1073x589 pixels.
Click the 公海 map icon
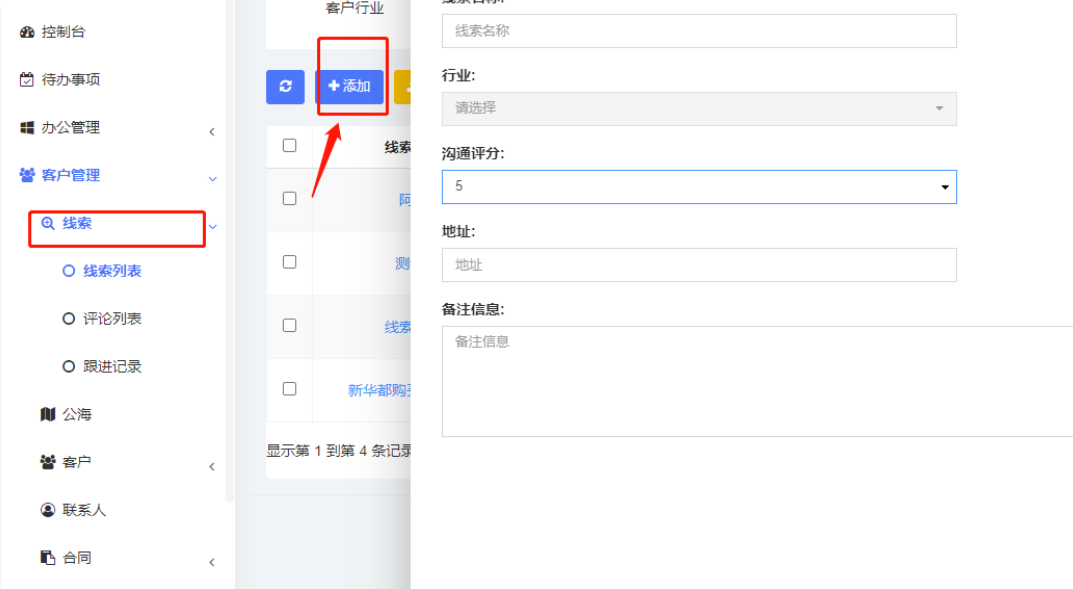coord(48,415)
